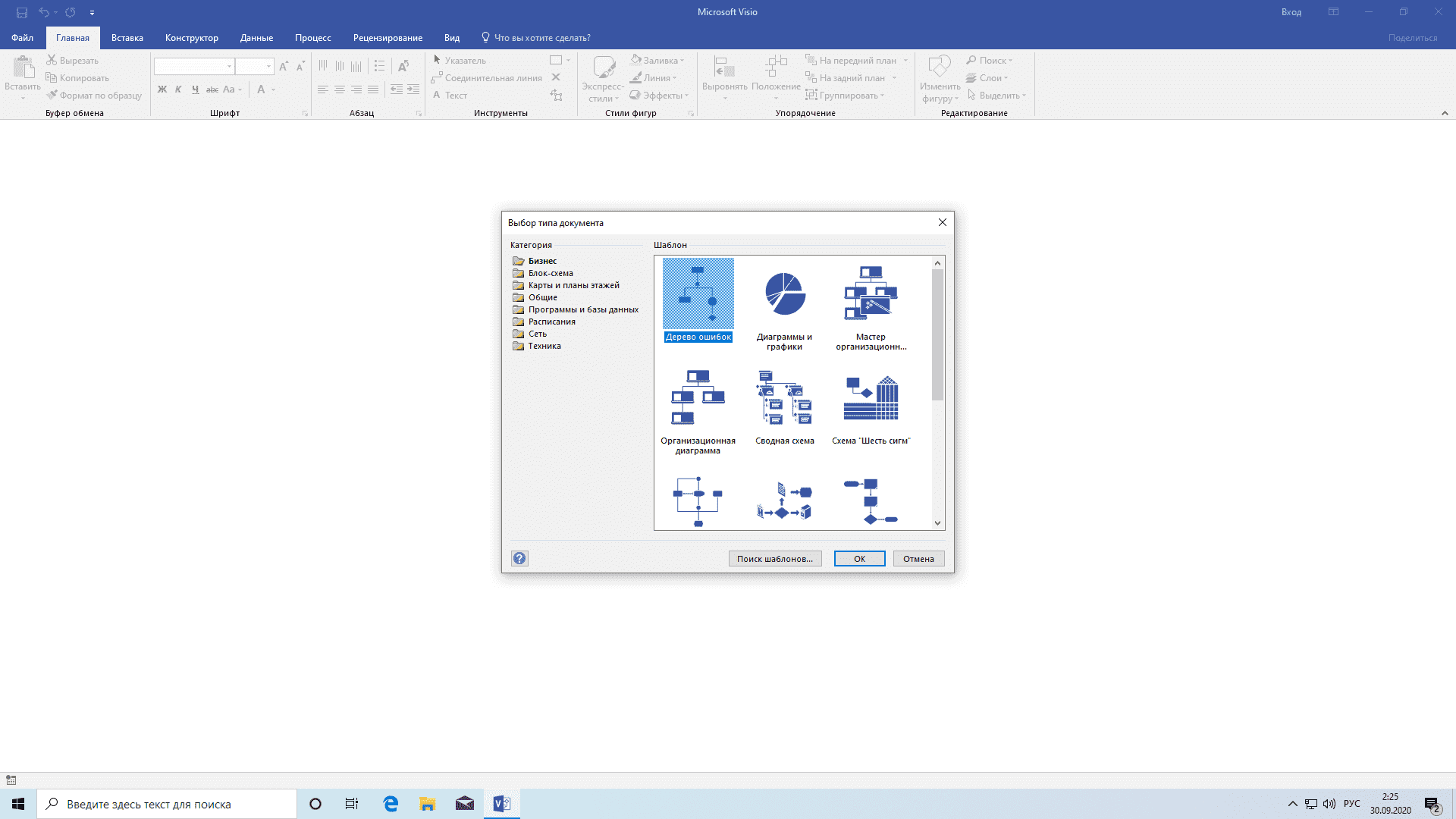Click the help question-mark icon in dialog
The height and width of the screenshot is (819, 1456).
[x=519, y=559]
